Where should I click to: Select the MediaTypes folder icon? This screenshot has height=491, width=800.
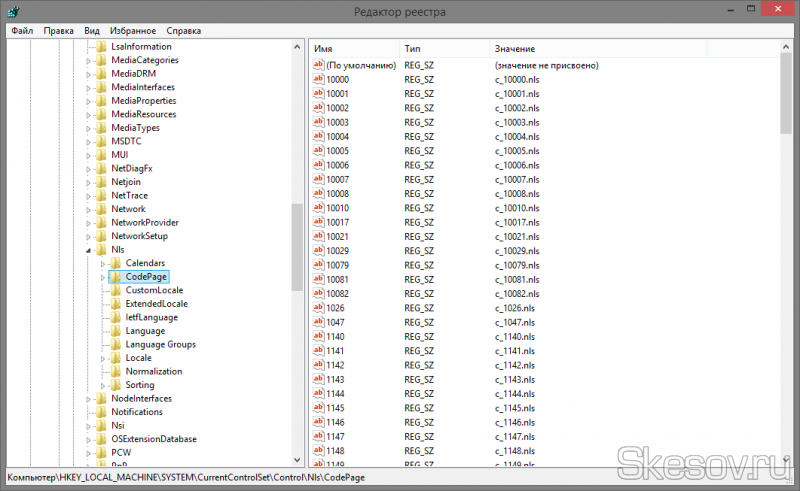[100, 128]
